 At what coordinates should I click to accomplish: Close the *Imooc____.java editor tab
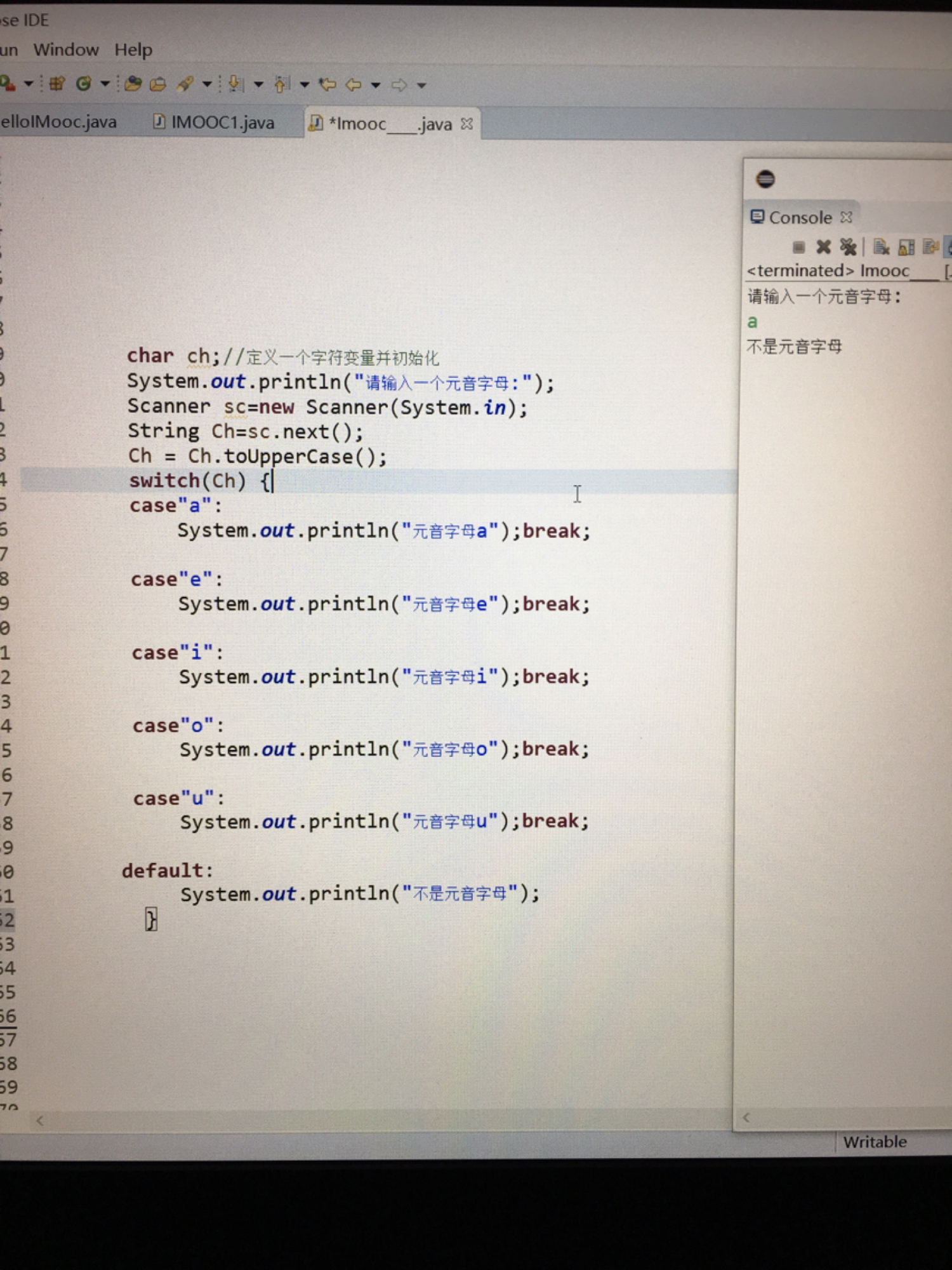click(467, 124)
